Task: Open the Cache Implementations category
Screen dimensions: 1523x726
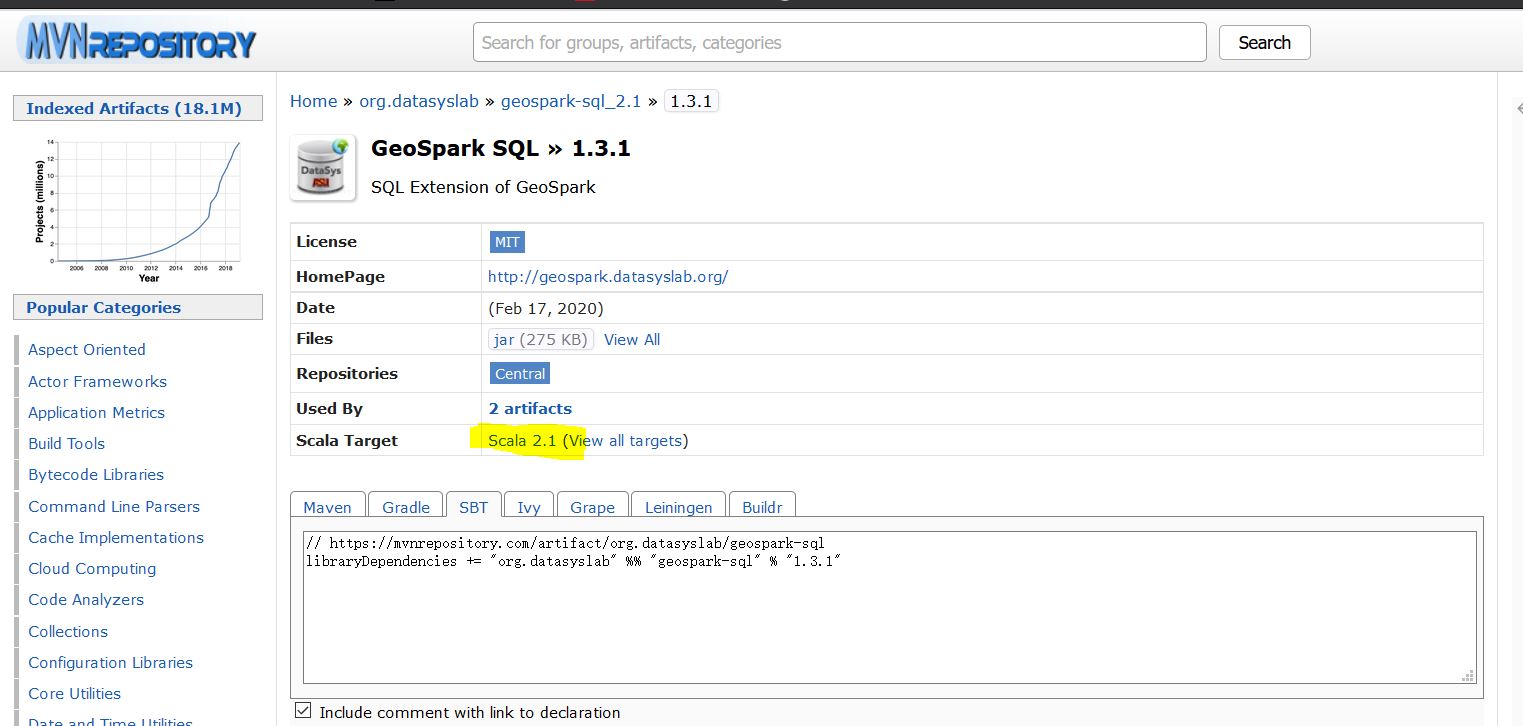Action: click(x=116, y=537)
